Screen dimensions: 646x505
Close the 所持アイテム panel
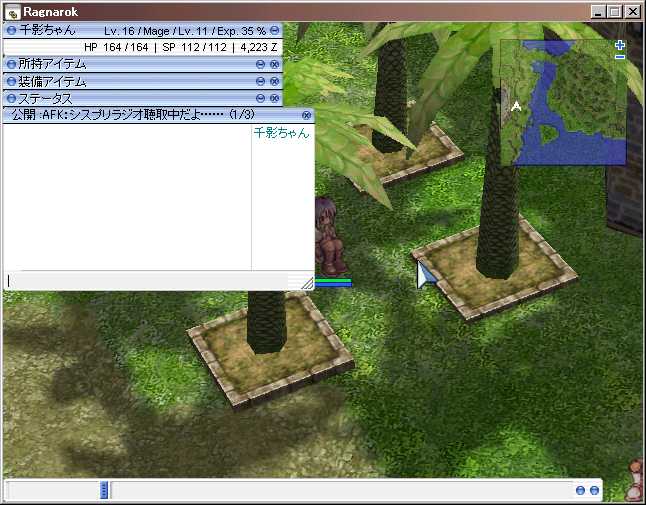[x=274, y=64]
